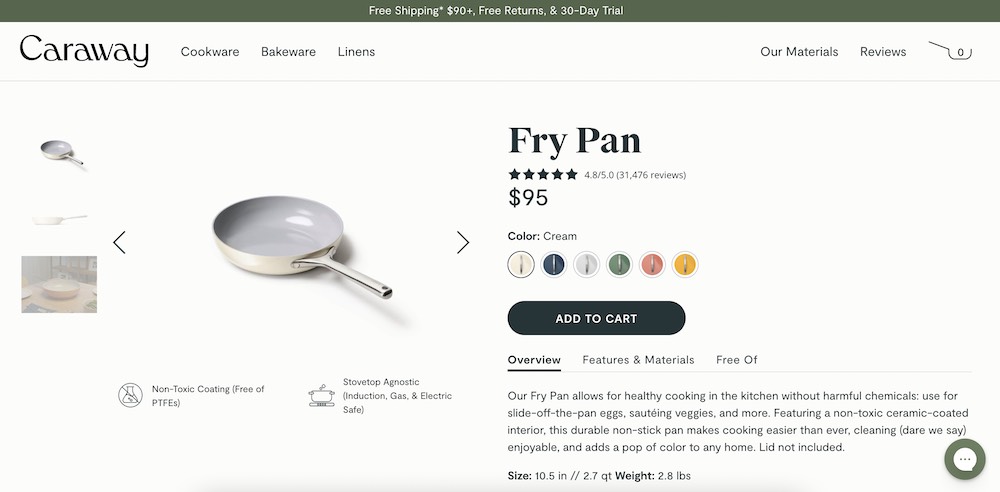Viewport: 1000px width, 492px height.
Task: Show the previous product image
Action: click(x=120, y=242)
